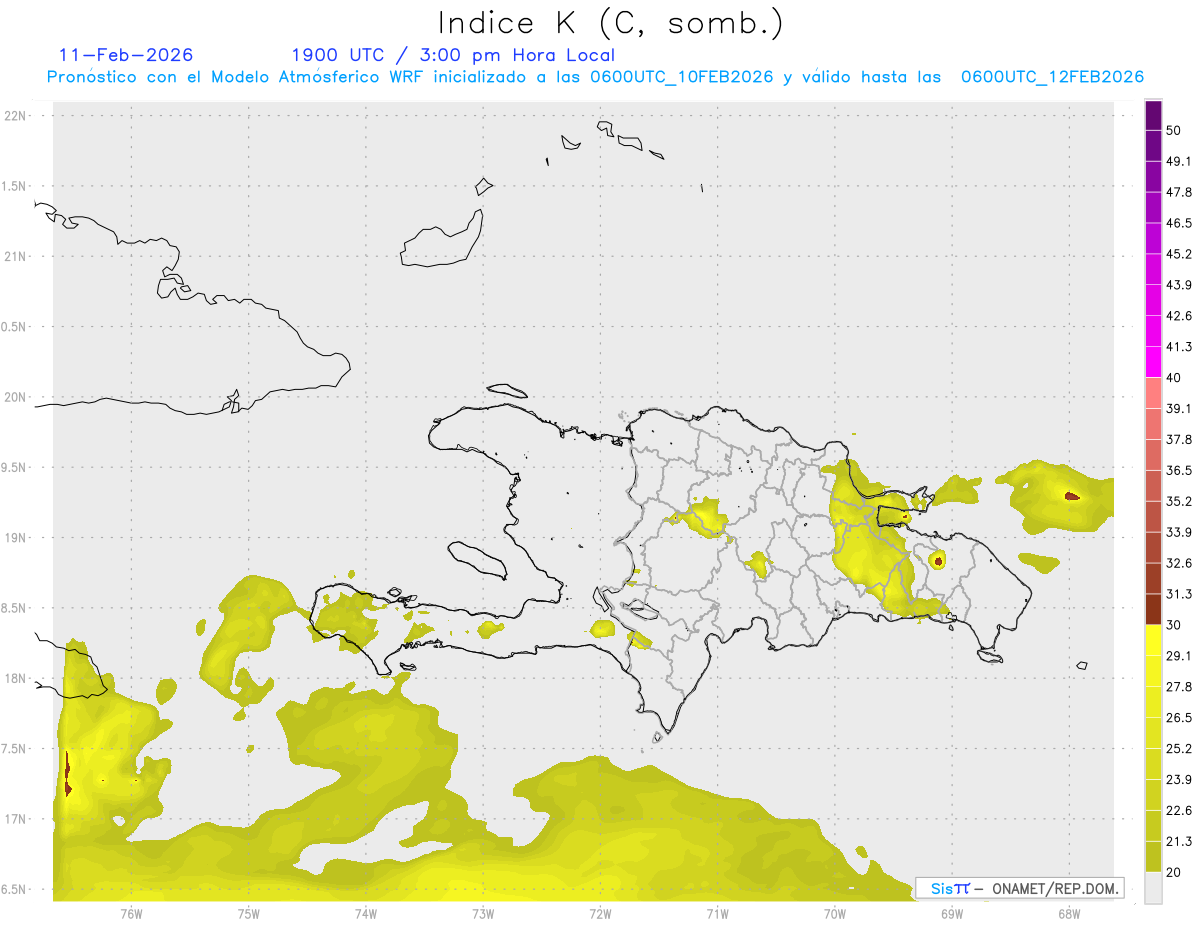The height and width of the screenshot is (927, 1200).
Task: Click the '9.5N' latitude axis label
Action: coord(14,468)
